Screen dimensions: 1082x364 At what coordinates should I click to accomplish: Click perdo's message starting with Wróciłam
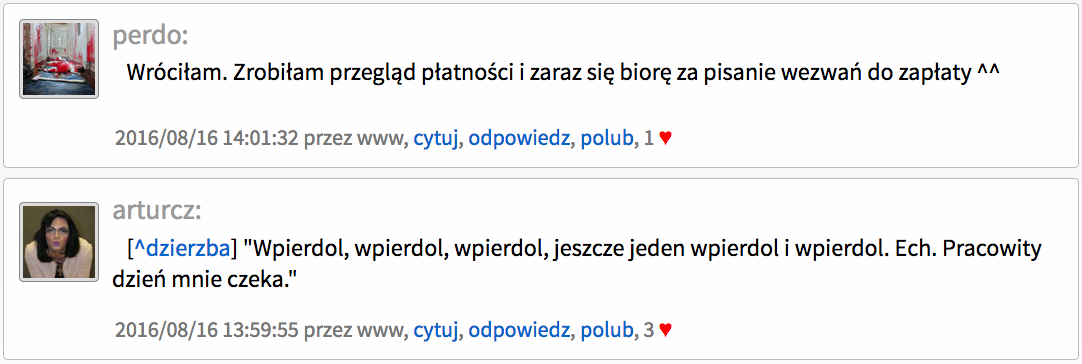tap(563, 73)
